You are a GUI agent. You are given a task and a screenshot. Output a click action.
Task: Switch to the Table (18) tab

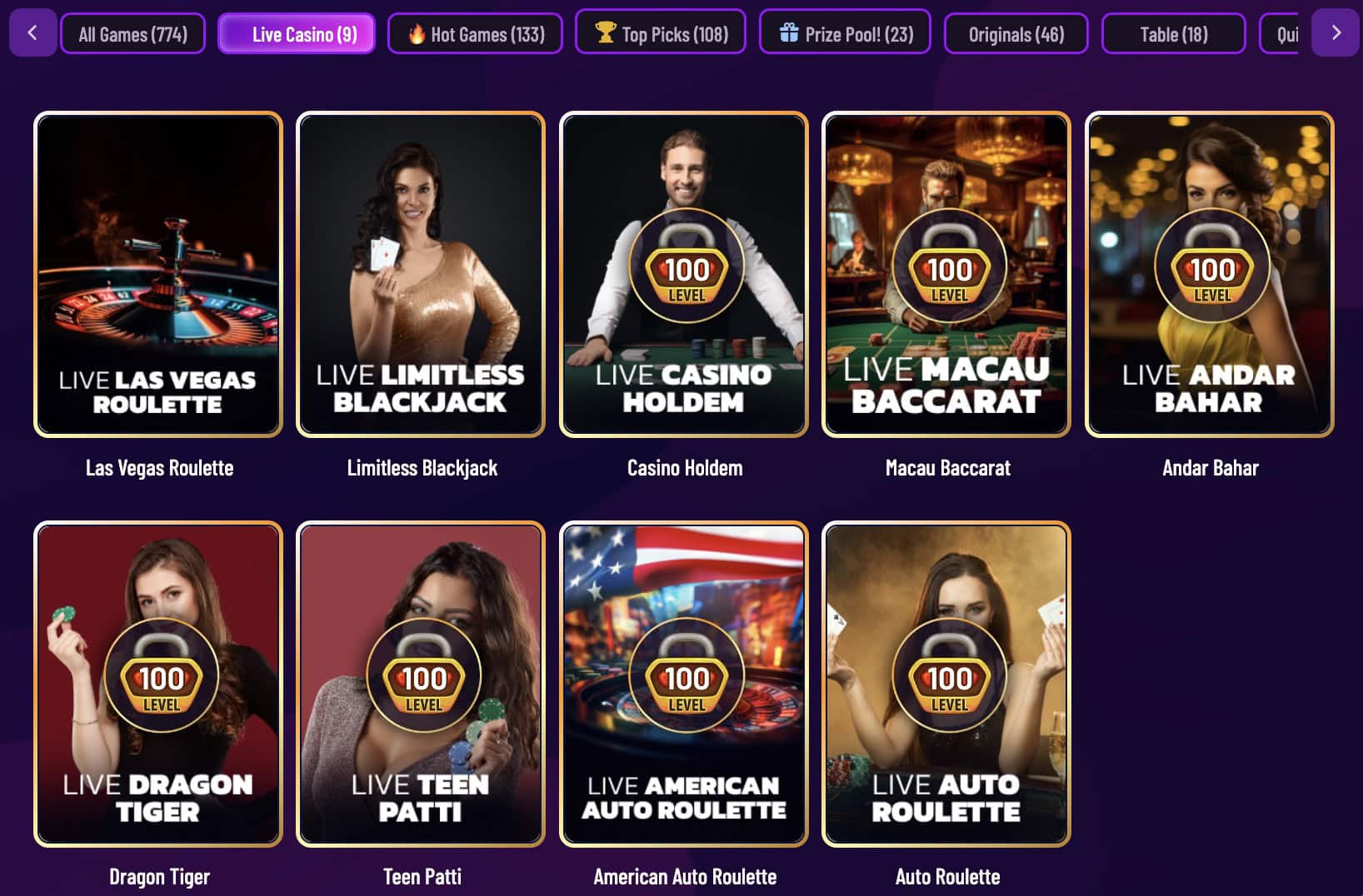point(1173,34)
